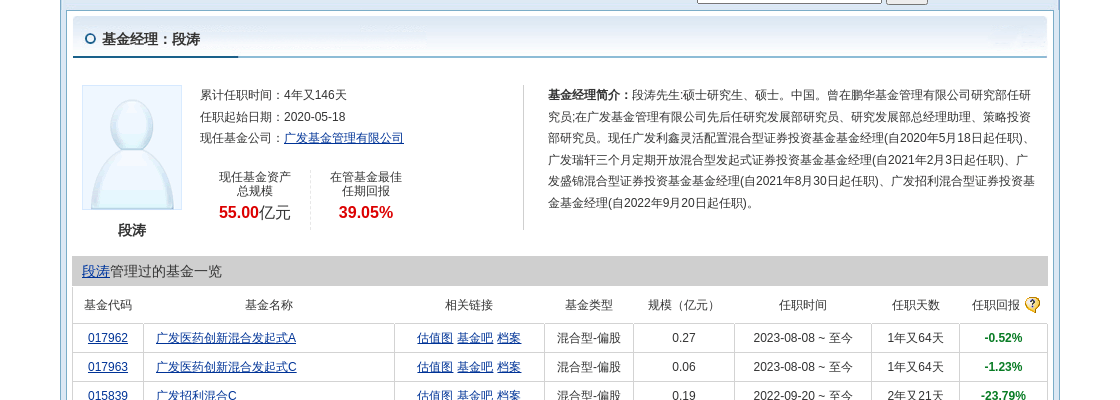Open 广发基金管理有限公司 company link
This screenshot has height=400, width=1120.
(x=344, y=138)
